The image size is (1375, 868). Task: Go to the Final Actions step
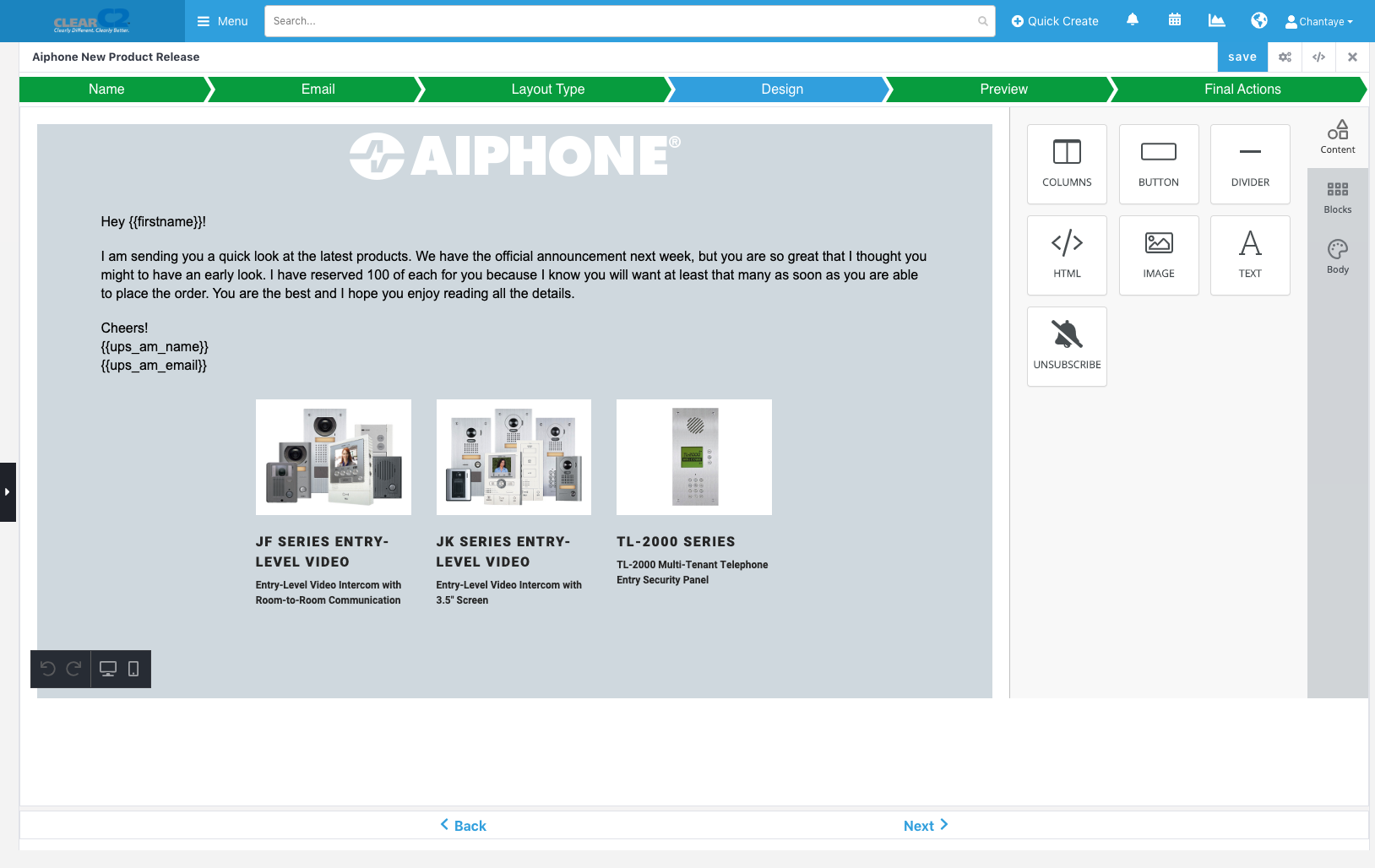1242,89
